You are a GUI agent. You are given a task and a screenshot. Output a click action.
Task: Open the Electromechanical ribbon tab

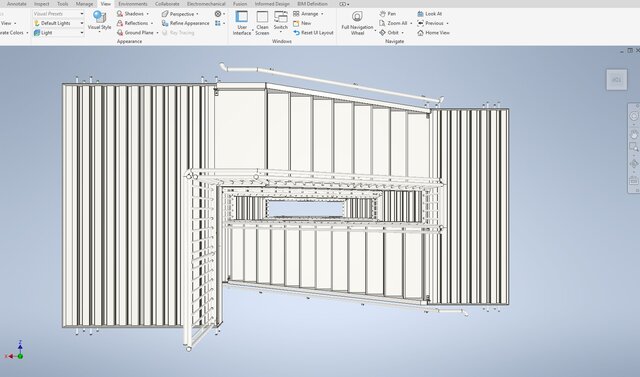pyautogui.click(x=206, y=4)
